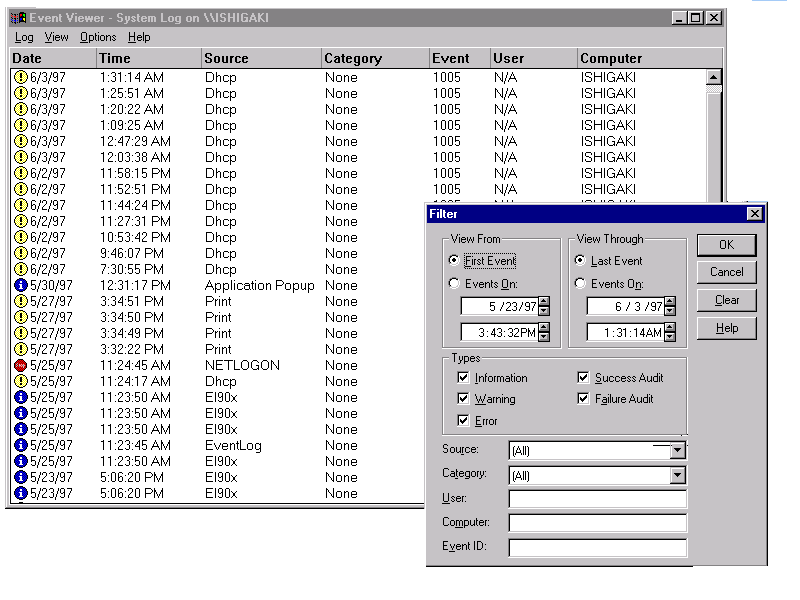Click the Date column header
800x600 pixels.
click(53, 58)
